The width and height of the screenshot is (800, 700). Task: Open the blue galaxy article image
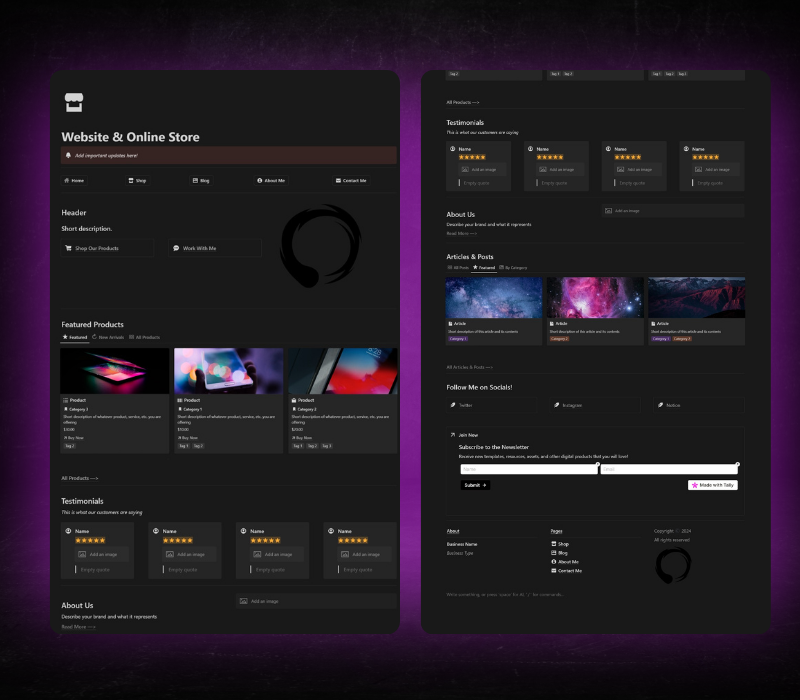(494, 297)
